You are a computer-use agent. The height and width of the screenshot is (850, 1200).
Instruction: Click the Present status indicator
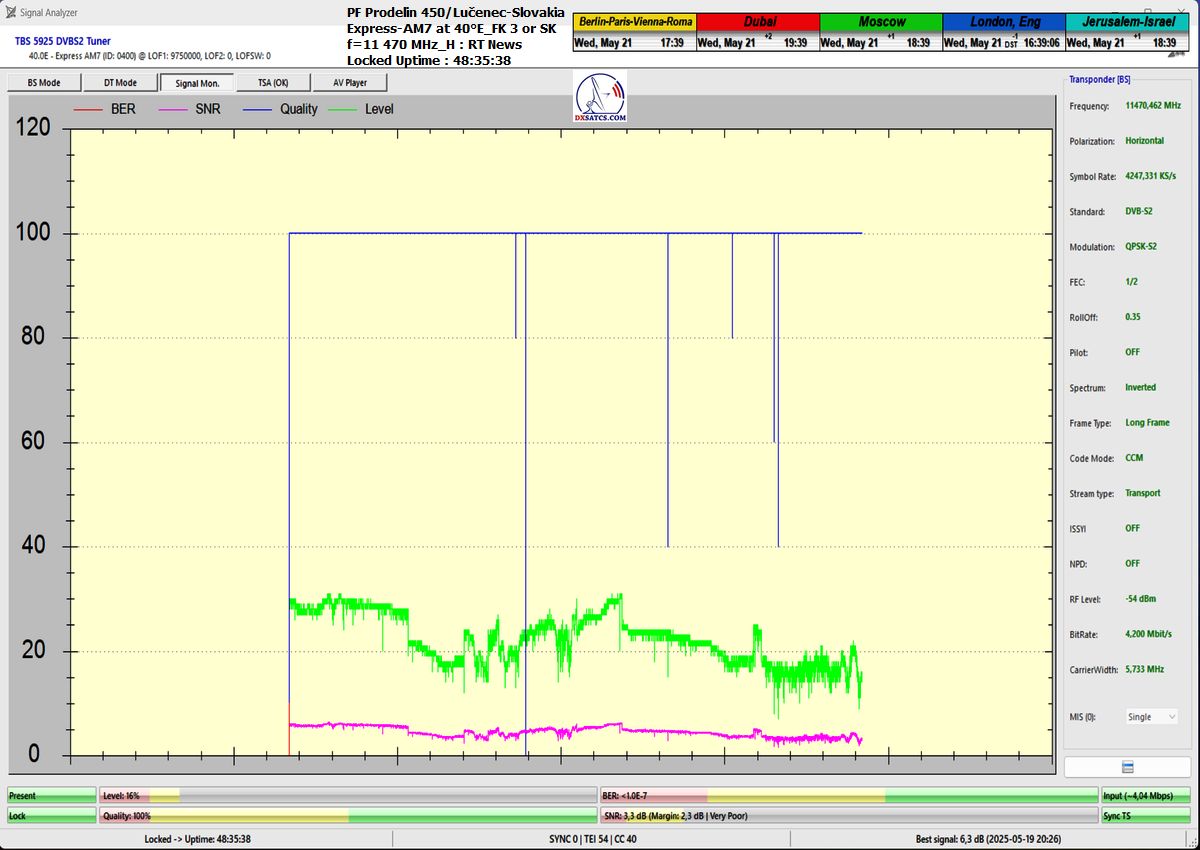tap(51, 796)
